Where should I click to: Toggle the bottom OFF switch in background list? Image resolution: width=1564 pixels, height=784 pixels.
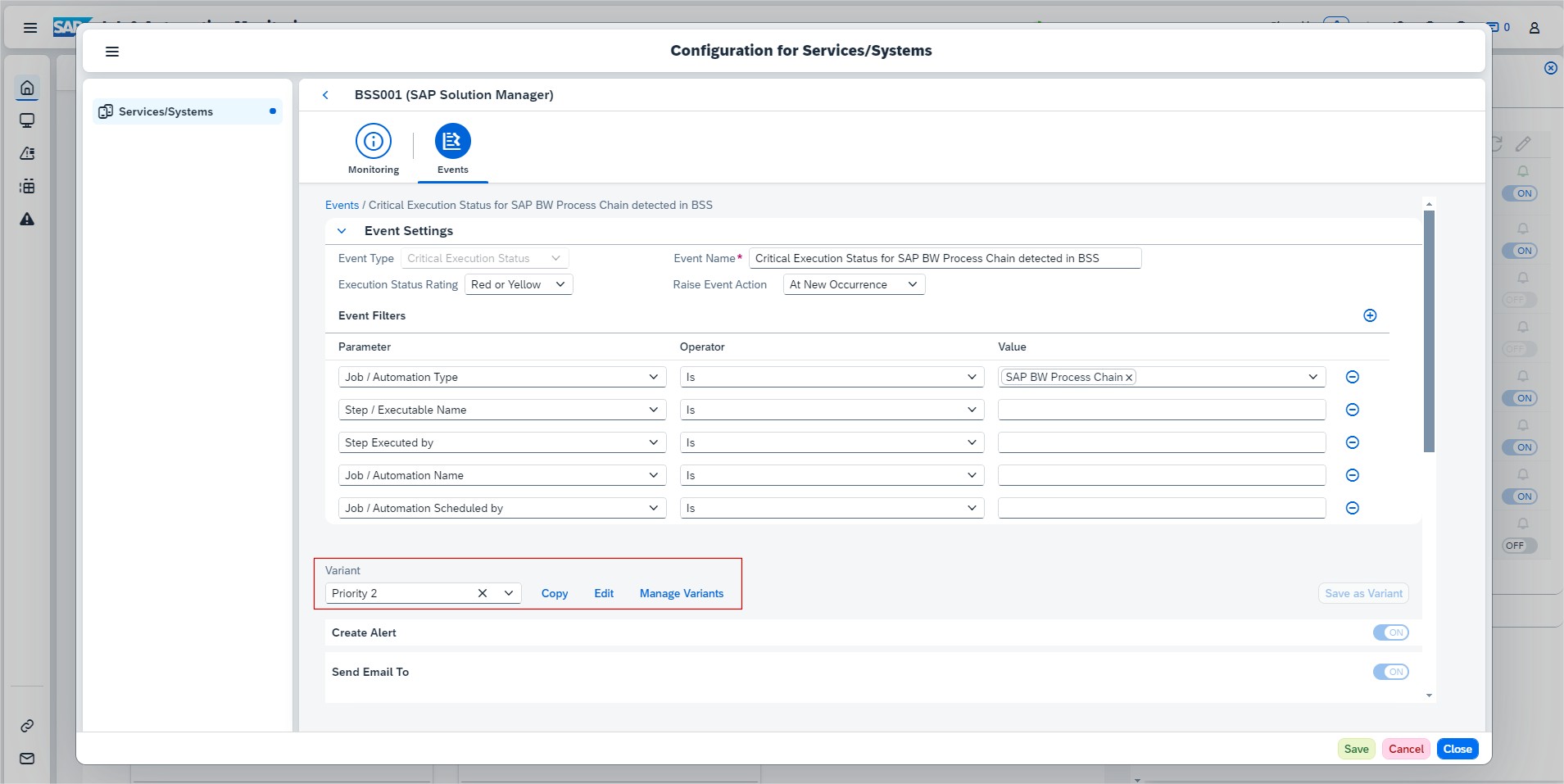coord(1519,546)
